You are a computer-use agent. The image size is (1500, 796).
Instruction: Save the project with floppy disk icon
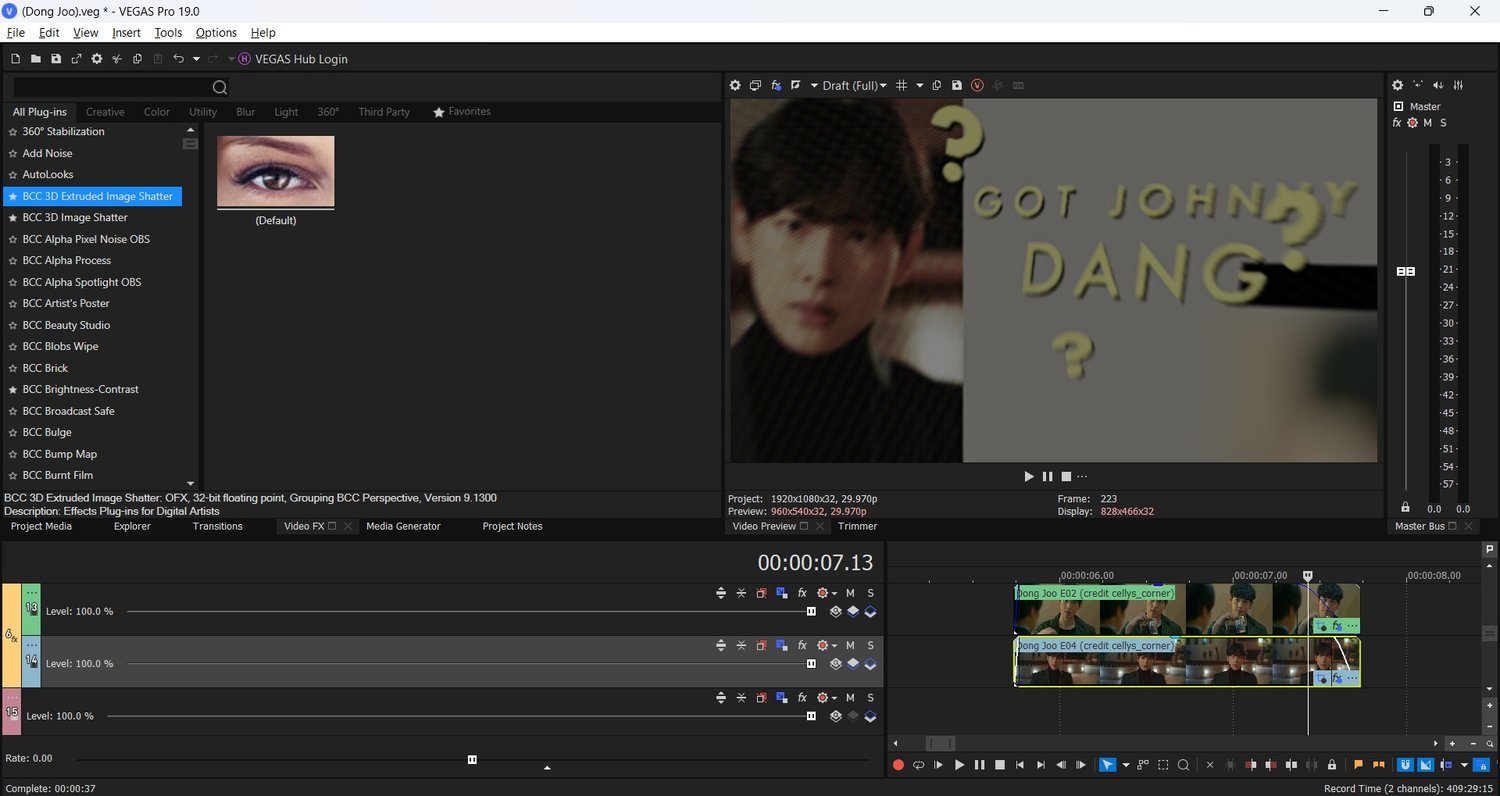[56, 59]
